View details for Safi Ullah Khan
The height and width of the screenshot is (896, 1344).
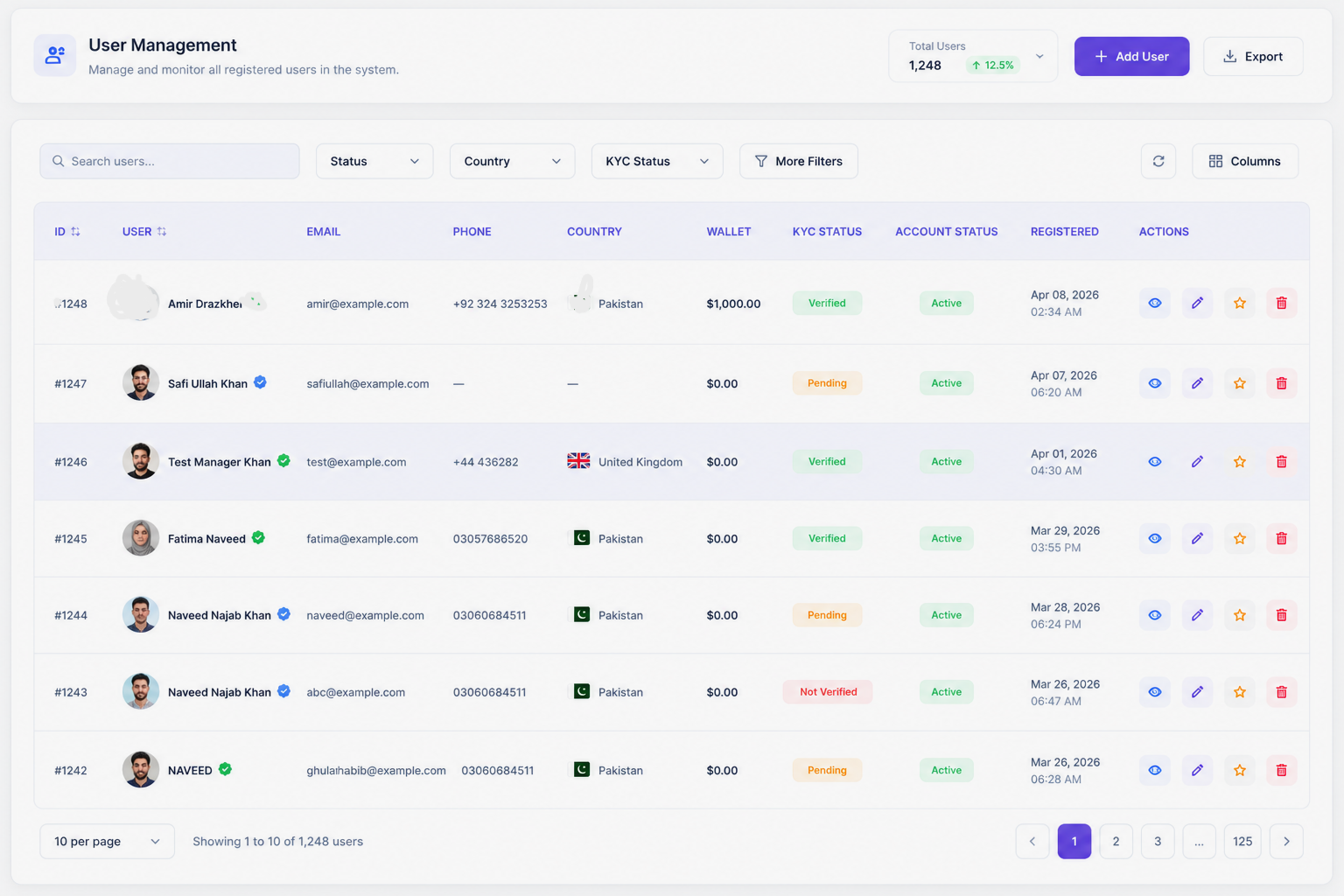1155,383
